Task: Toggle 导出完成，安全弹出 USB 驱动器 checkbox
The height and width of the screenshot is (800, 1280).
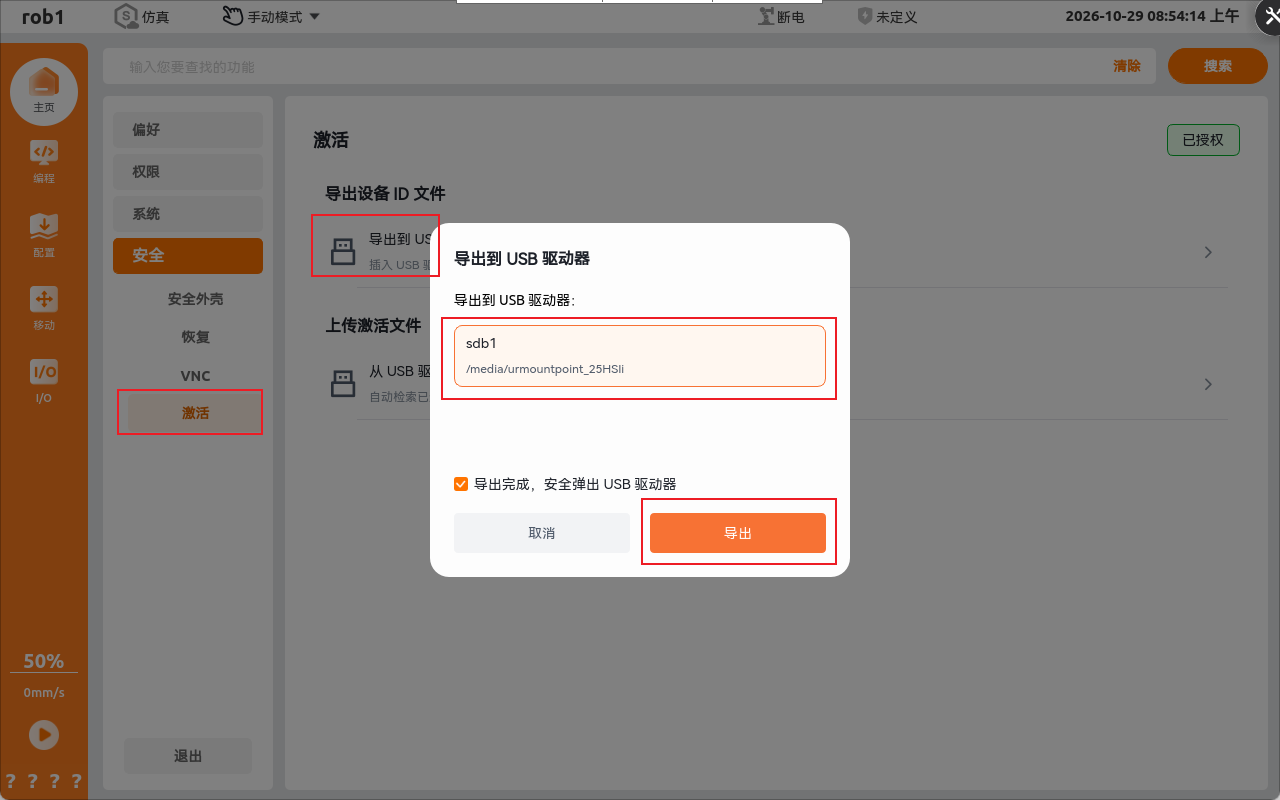Action: tap(461, 484)
